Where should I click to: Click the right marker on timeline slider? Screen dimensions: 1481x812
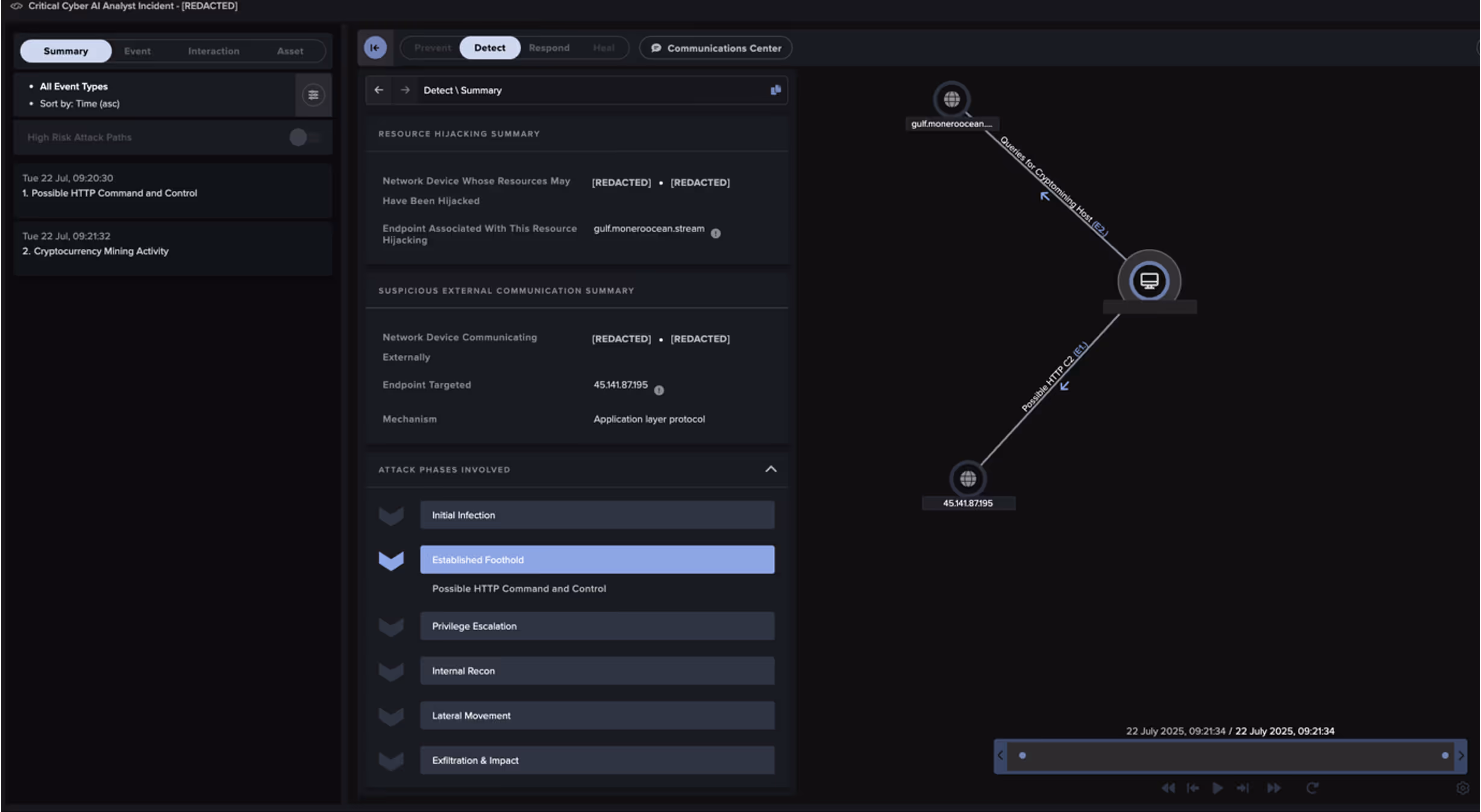pyautogui.click(x=1444, y=755)
